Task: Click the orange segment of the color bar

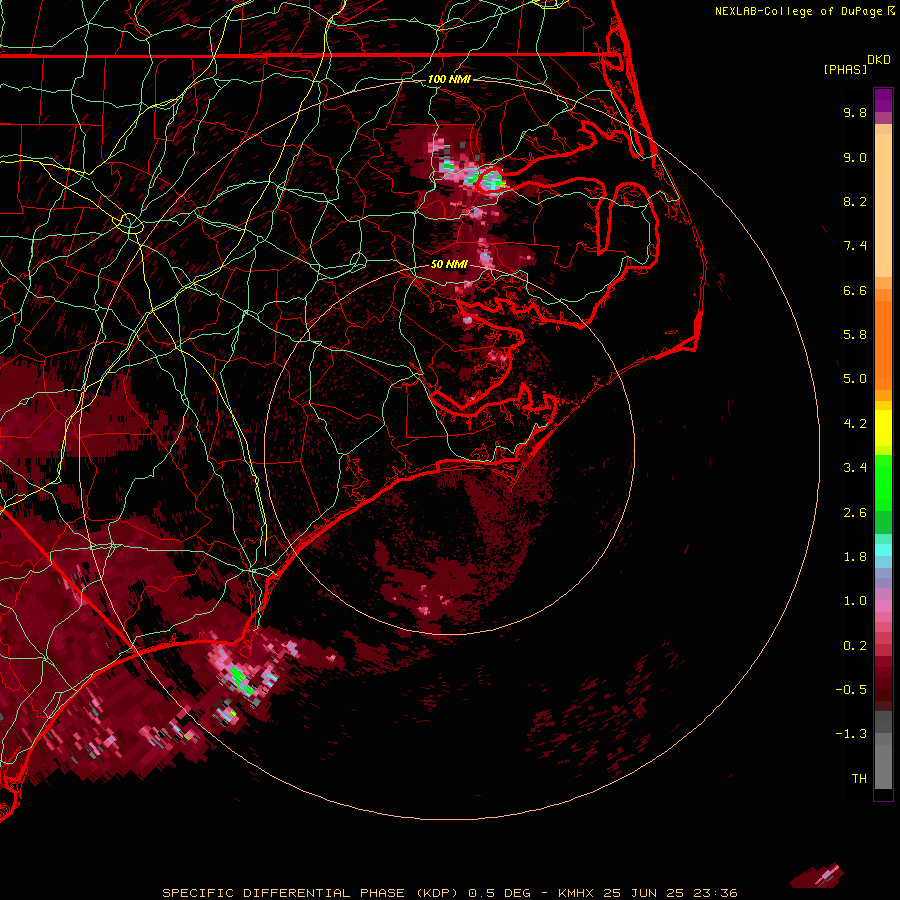Action: 883,344
